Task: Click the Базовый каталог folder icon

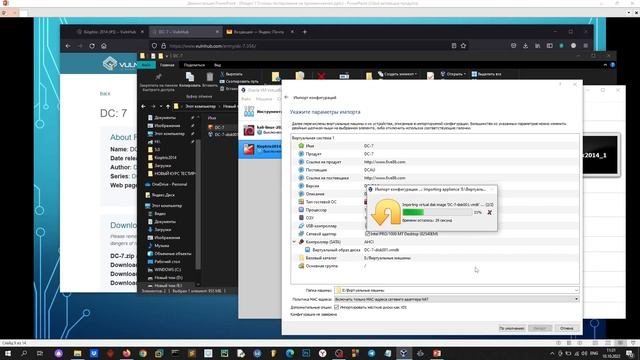Action: click(301, 258)
